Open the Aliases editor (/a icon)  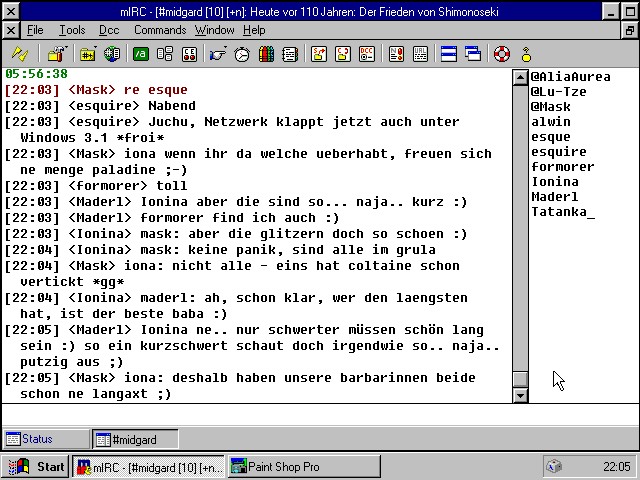tap(140, 54)
